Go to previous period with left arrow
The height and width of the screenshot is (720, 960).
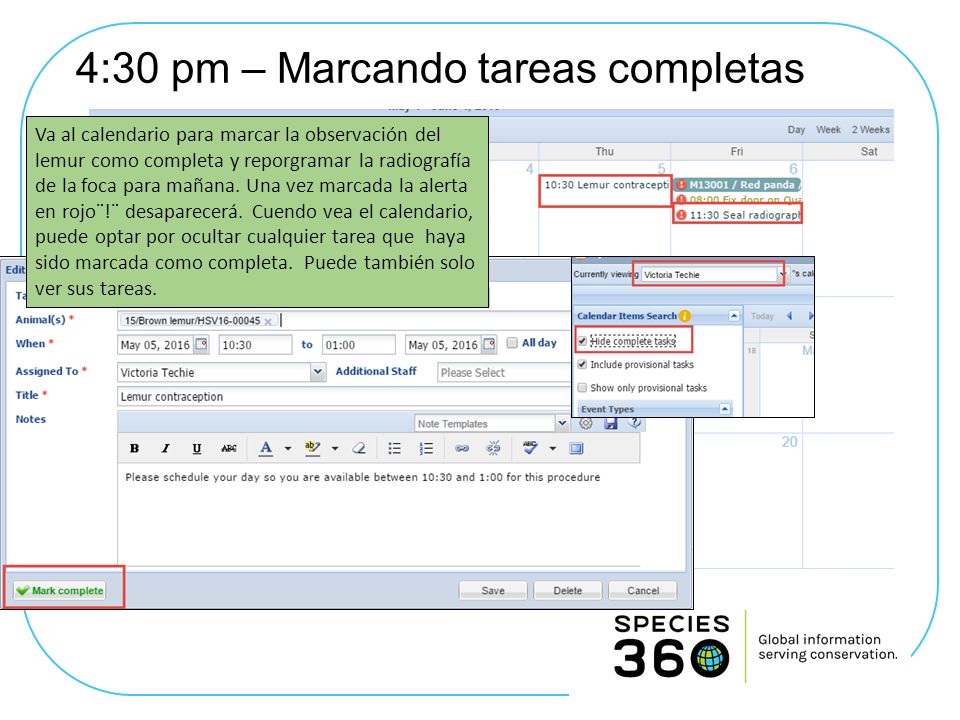coord(789,316)
